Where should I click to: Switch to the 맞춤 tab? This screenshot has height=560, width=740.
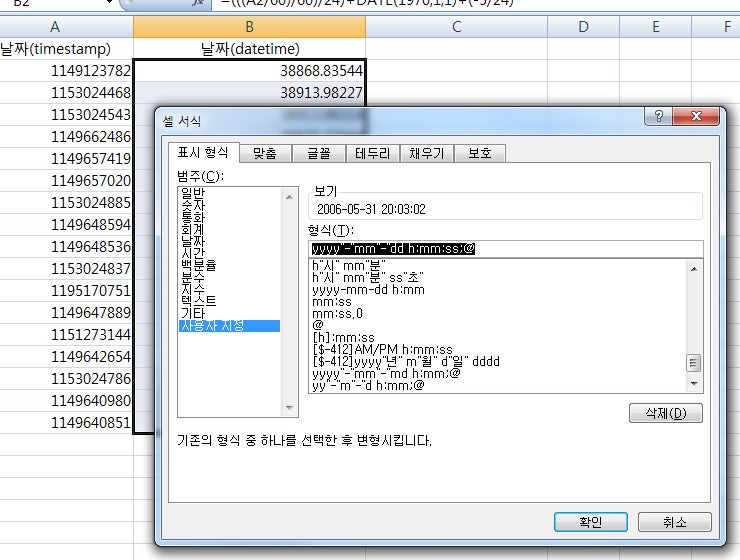coord(265,153)
